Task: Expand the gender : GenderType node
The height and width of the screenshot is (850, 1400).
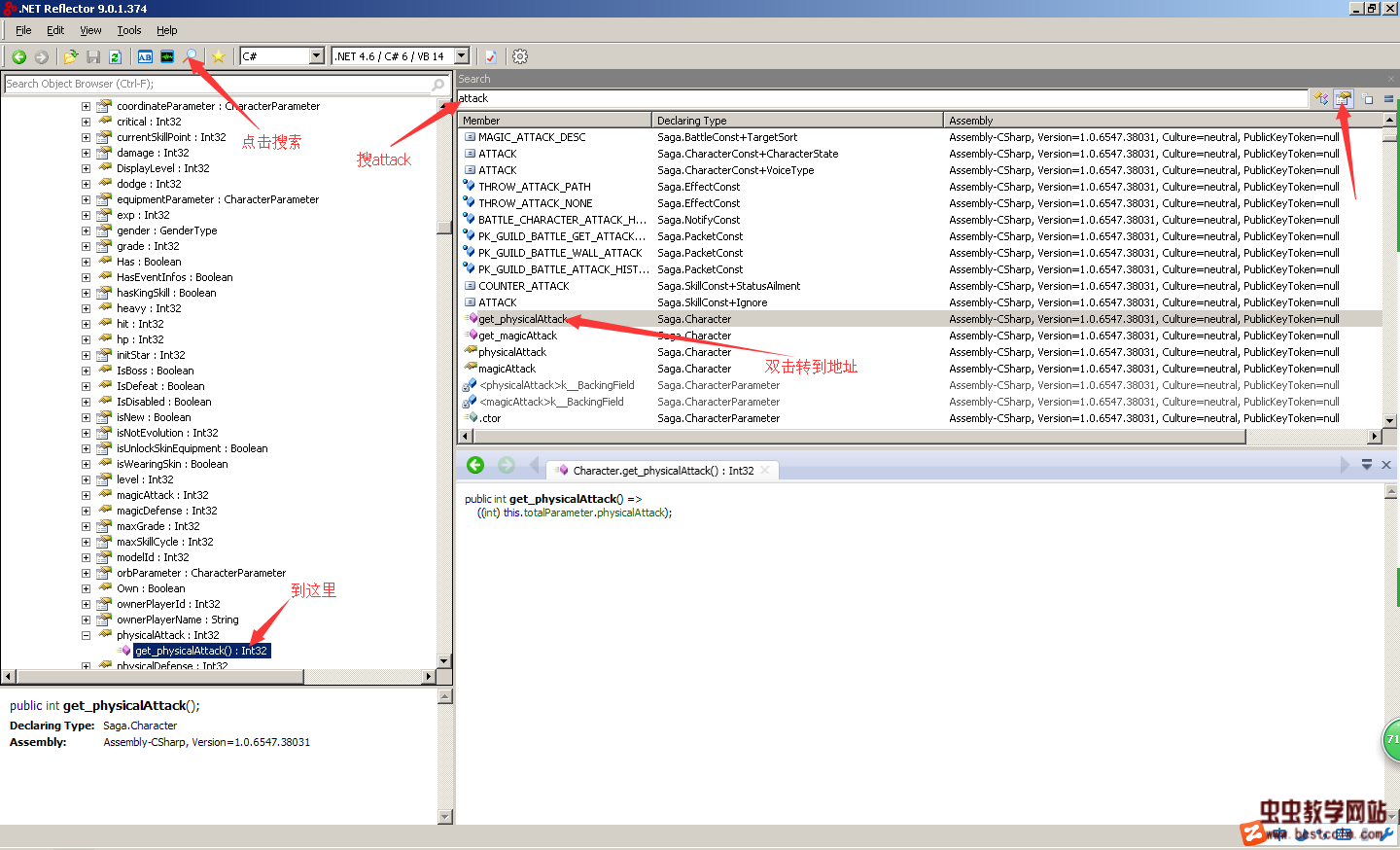Action: (86, 230)
